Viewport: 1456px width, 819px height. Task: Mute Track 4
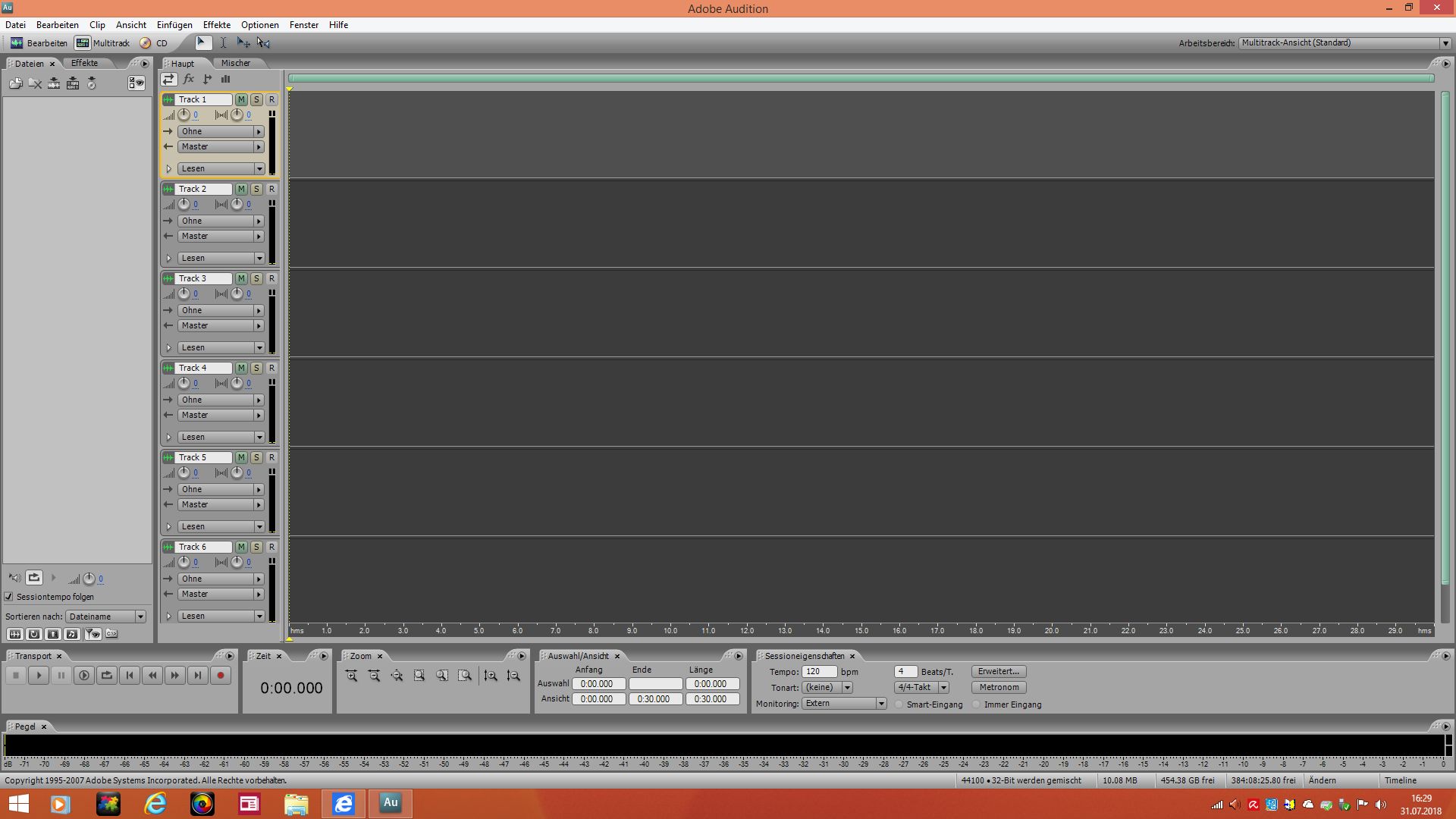241,368
